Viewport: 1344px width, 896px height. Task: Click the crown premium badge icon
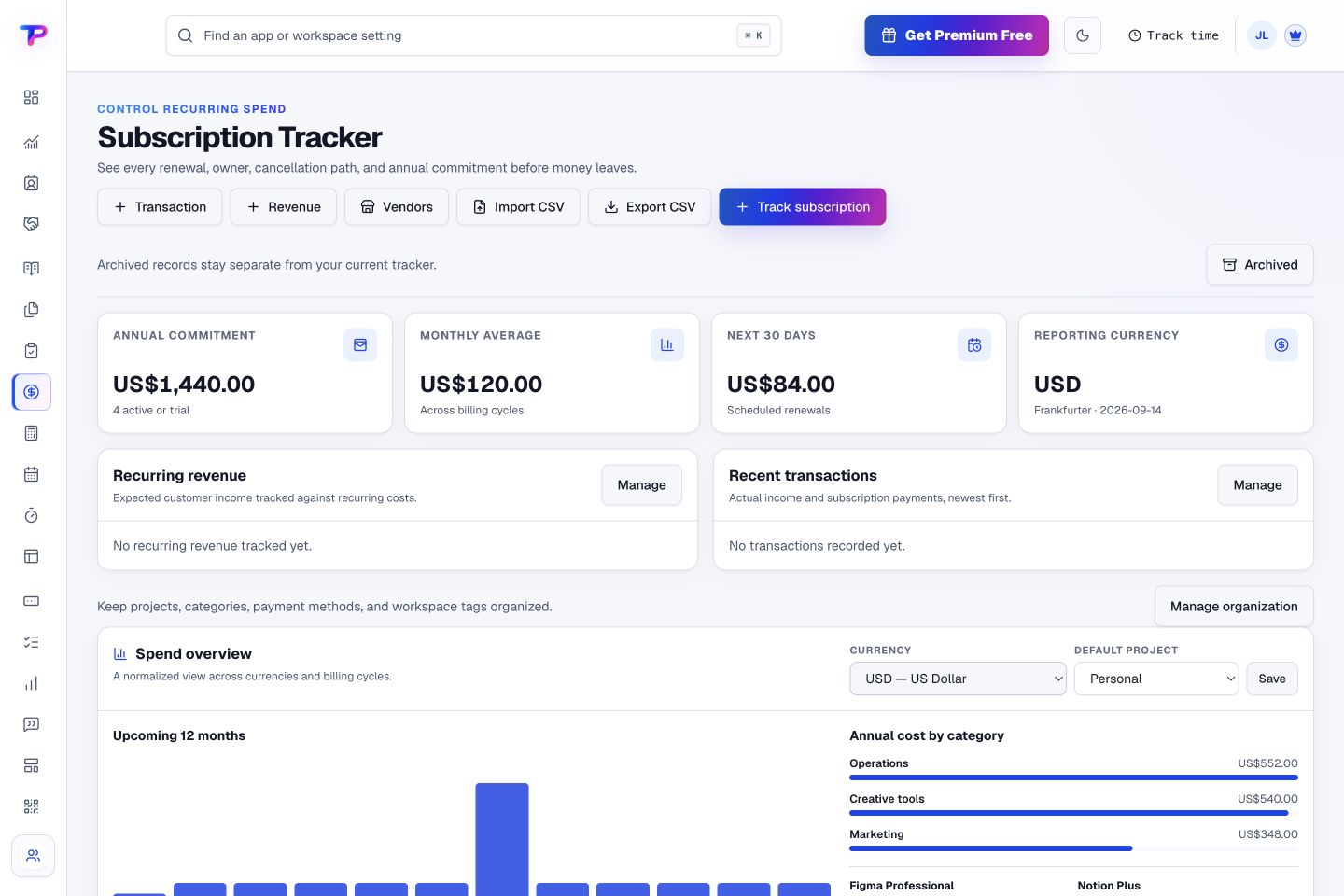point(1295,35)
